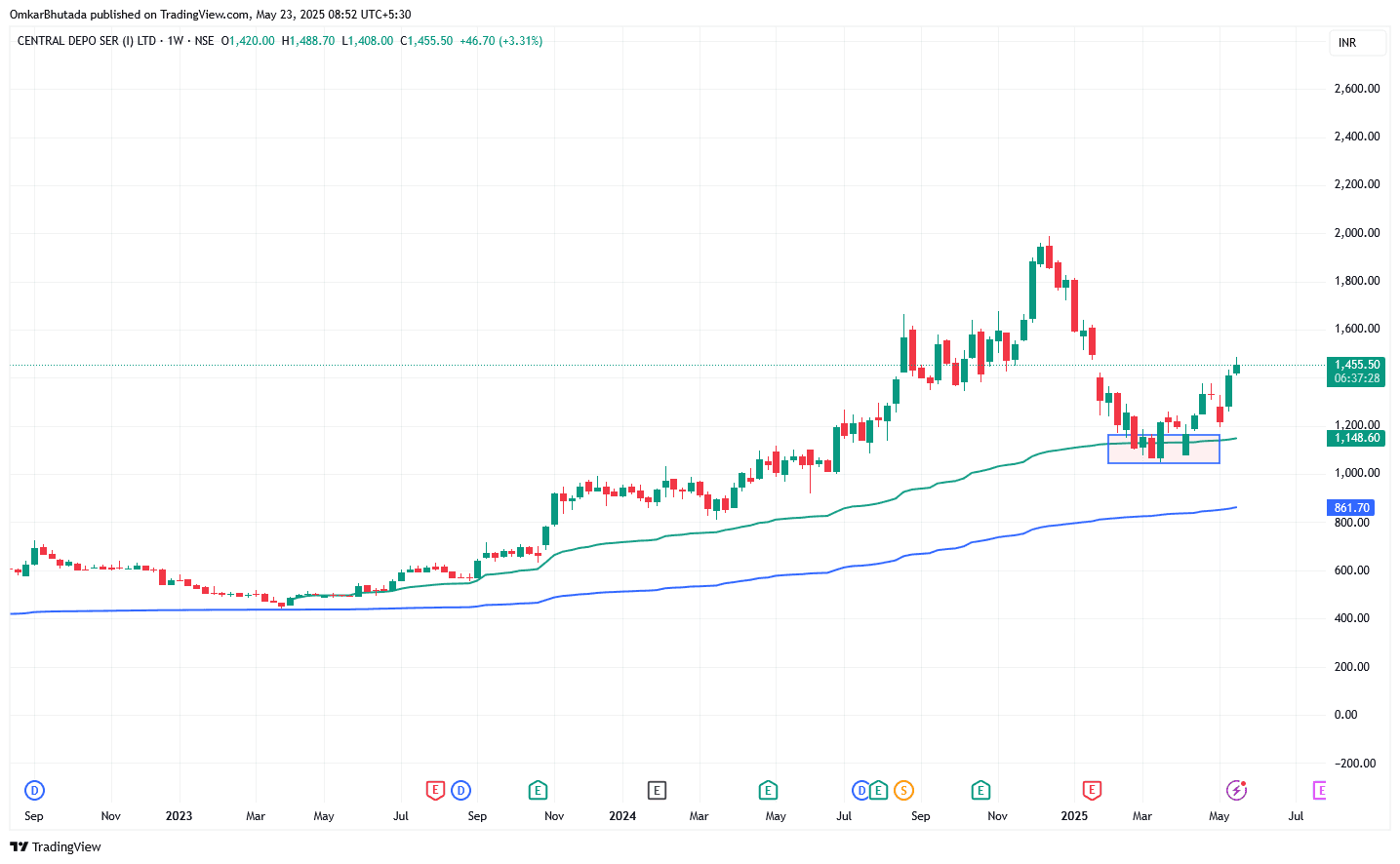Image resolution: width=1400 pixels, height=864 pixels.
Task: Open the green earnings E icon beside the orange S
Action: (878, 790)
